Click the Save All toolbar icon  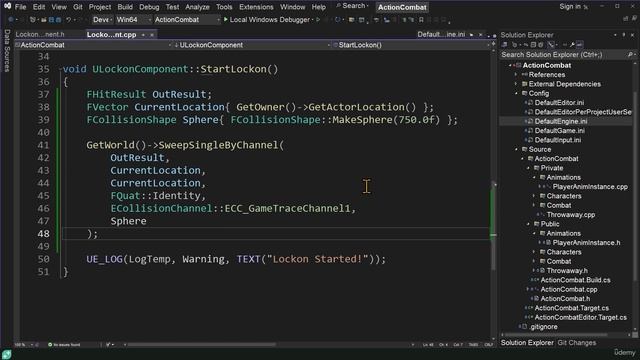click(58, 20)
